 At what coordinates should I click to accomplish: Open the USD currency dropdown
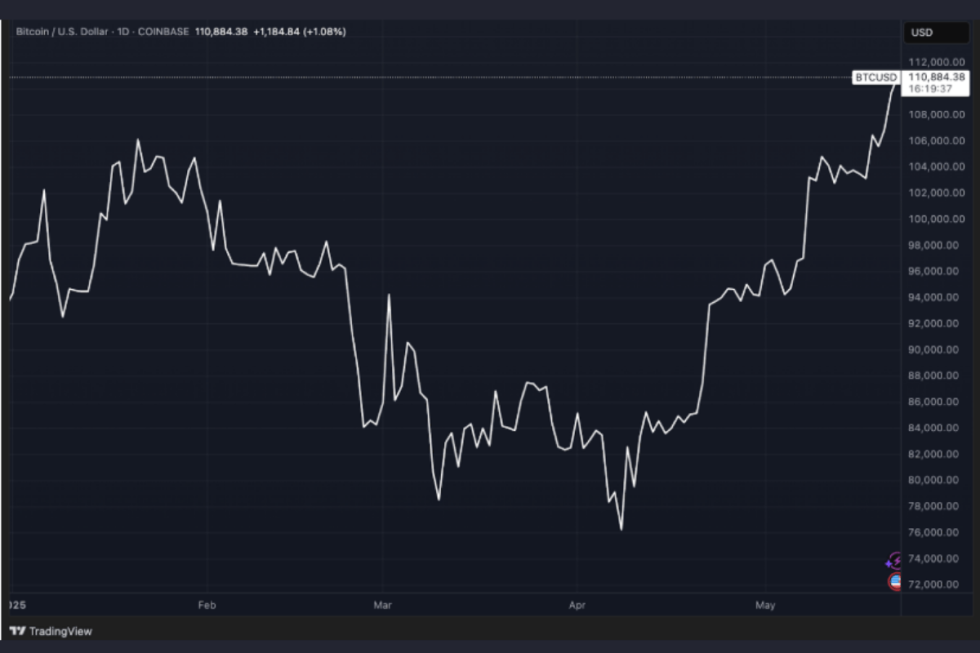936,32
